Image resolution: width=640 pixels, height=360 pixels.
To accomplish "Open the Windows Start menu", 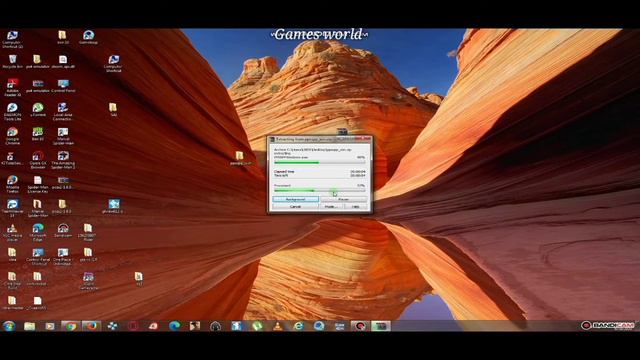I will coord(9,326).
